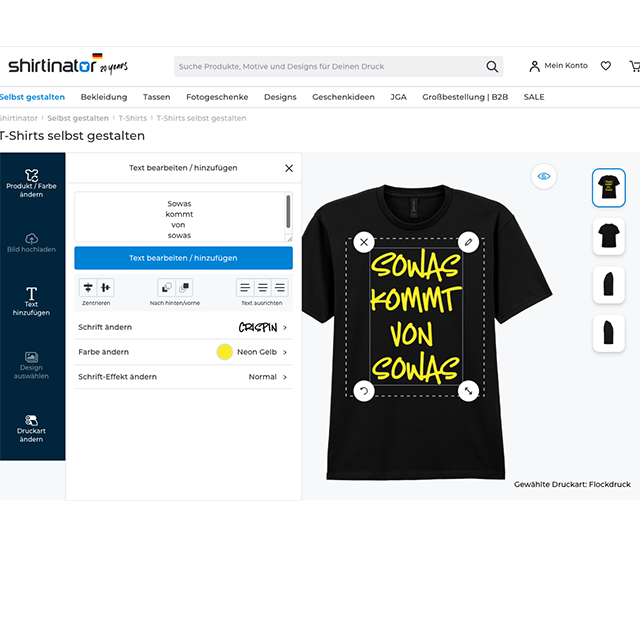This screenshot has height=640, width=640.
Task: Click the search magnifier icon
Action: click(x=492, y=67)
